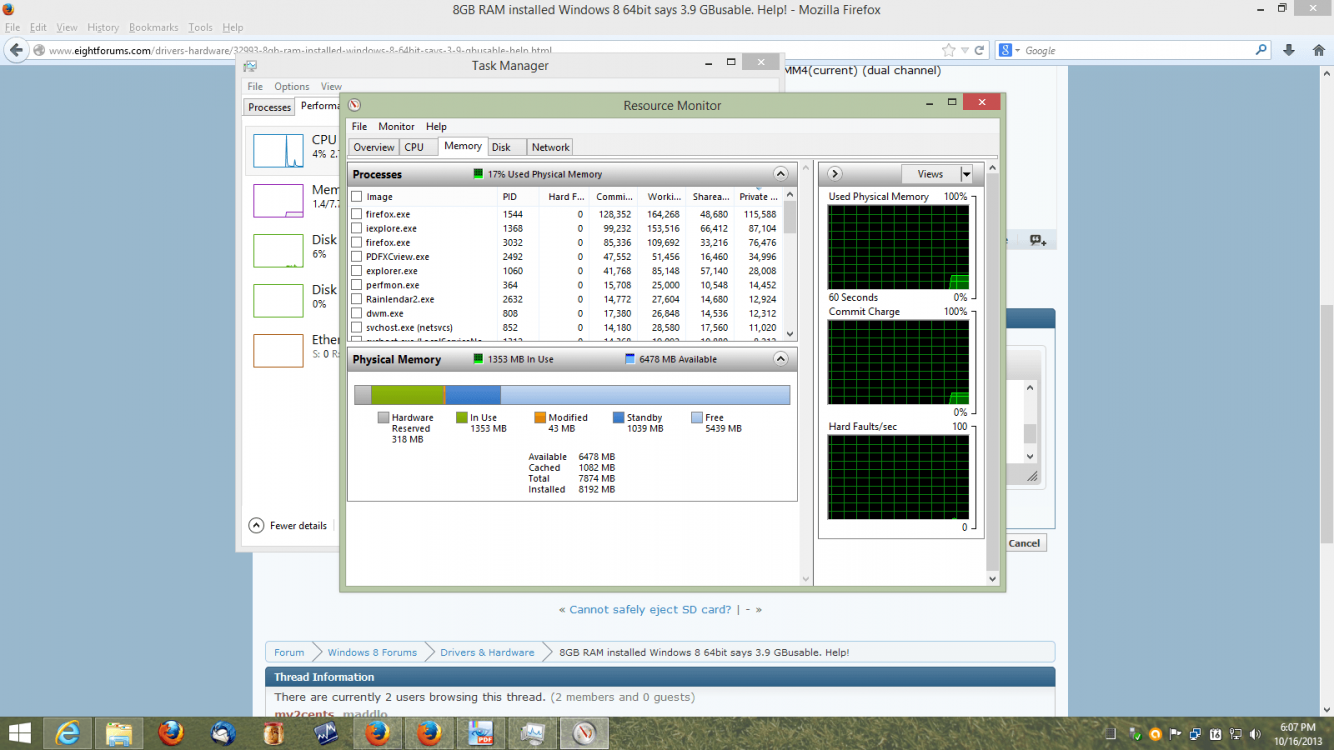1334x750 pixels.
Task: Click the Resource Monitor title bar icon
Action: point(354,105)
